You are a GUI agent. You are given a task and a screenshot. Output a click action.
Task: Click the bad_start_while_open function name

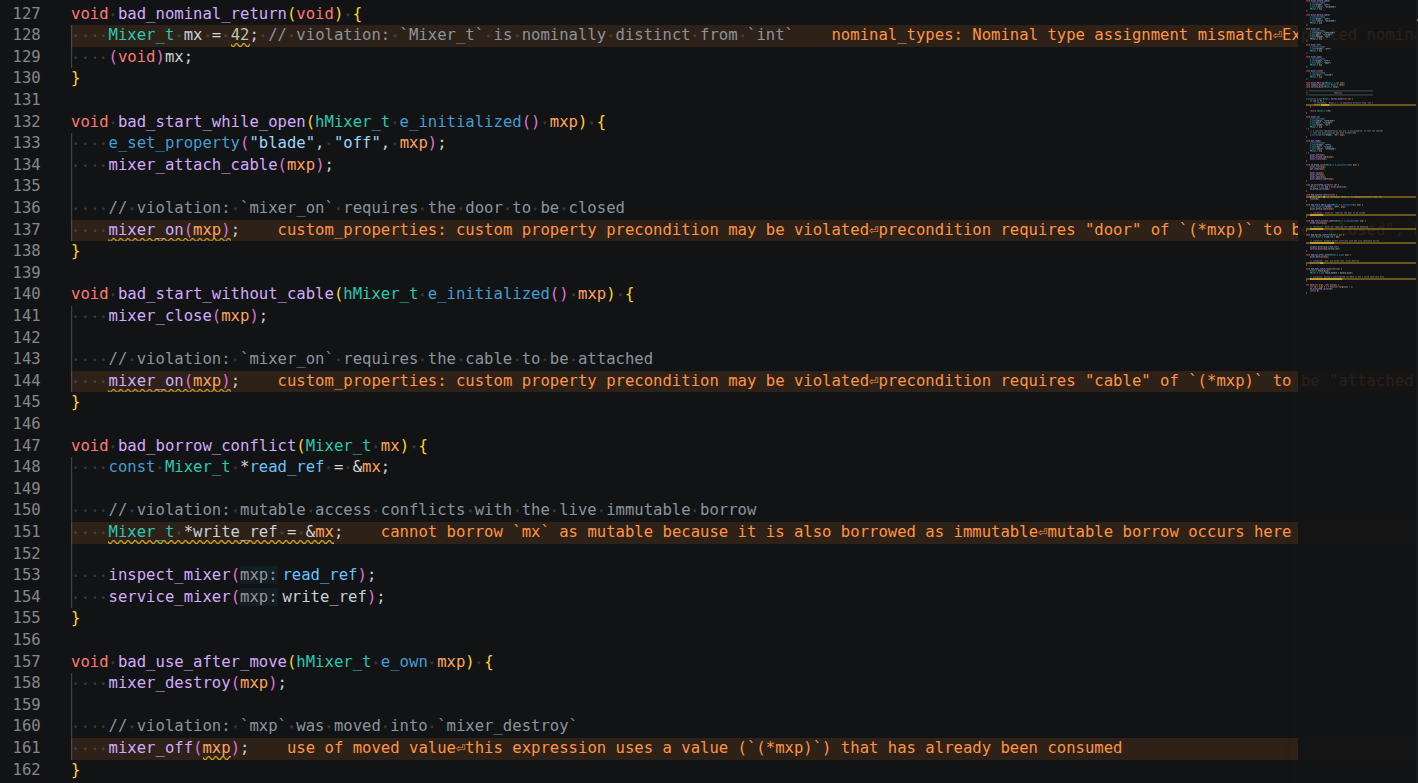click(x=211, y=122)
